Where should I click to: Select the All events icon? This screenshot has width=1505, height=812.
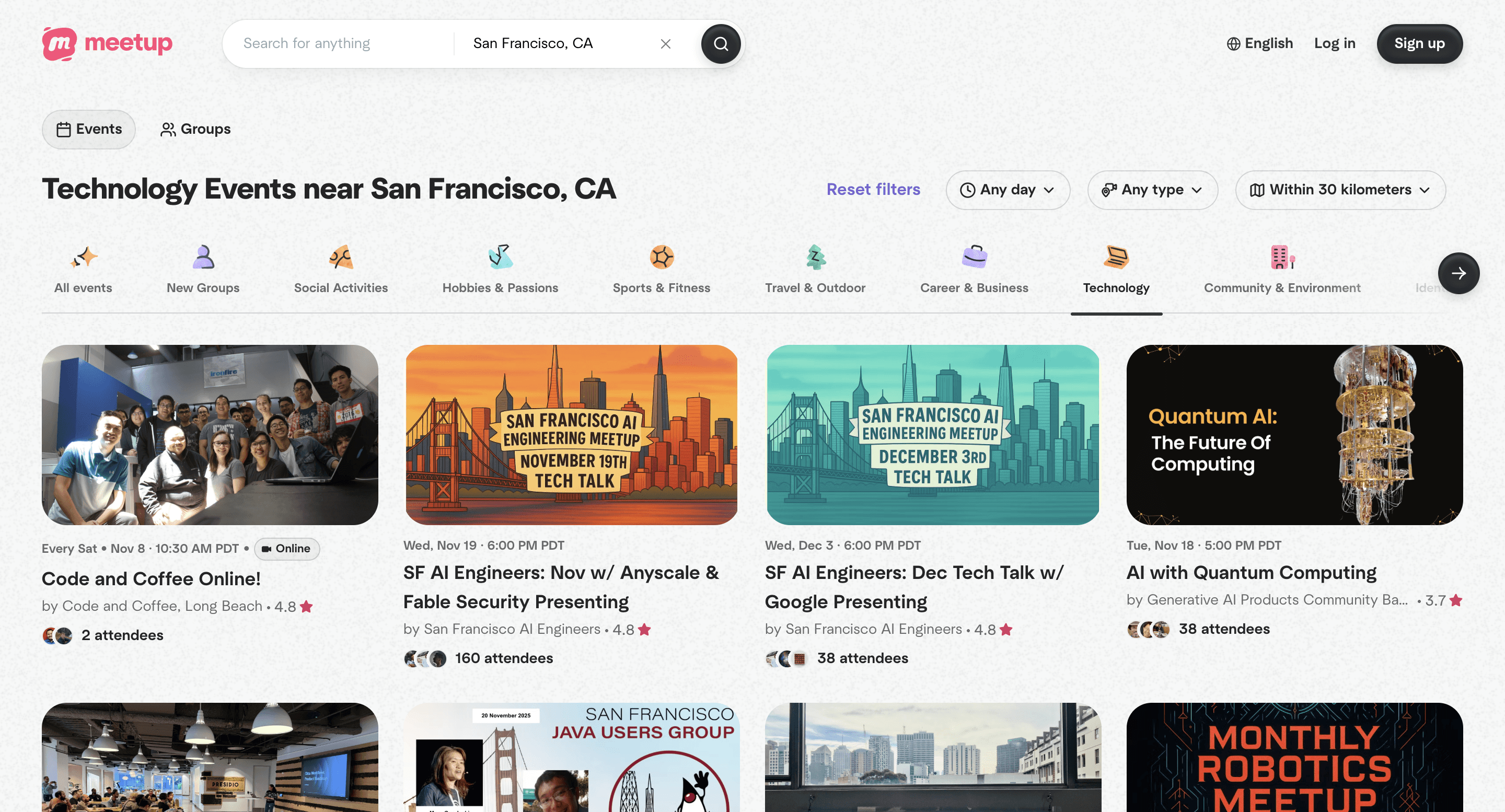pos(83,257)
